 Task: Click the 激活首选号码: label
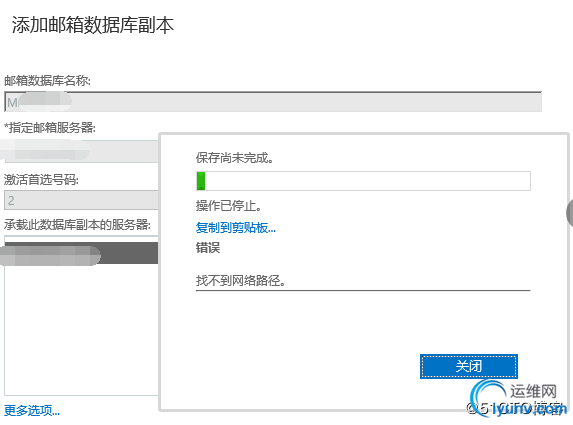(x=41, y=179)
